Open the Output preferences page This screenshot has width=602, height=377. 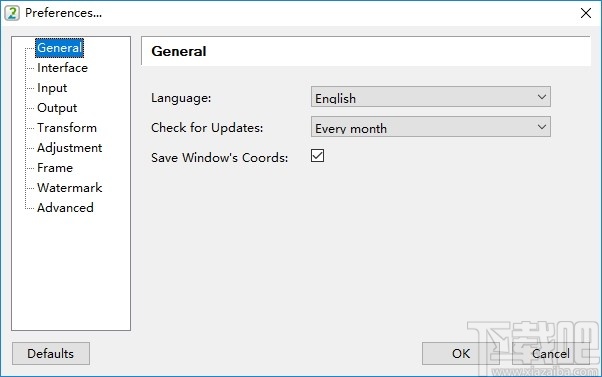pos(57,108)
